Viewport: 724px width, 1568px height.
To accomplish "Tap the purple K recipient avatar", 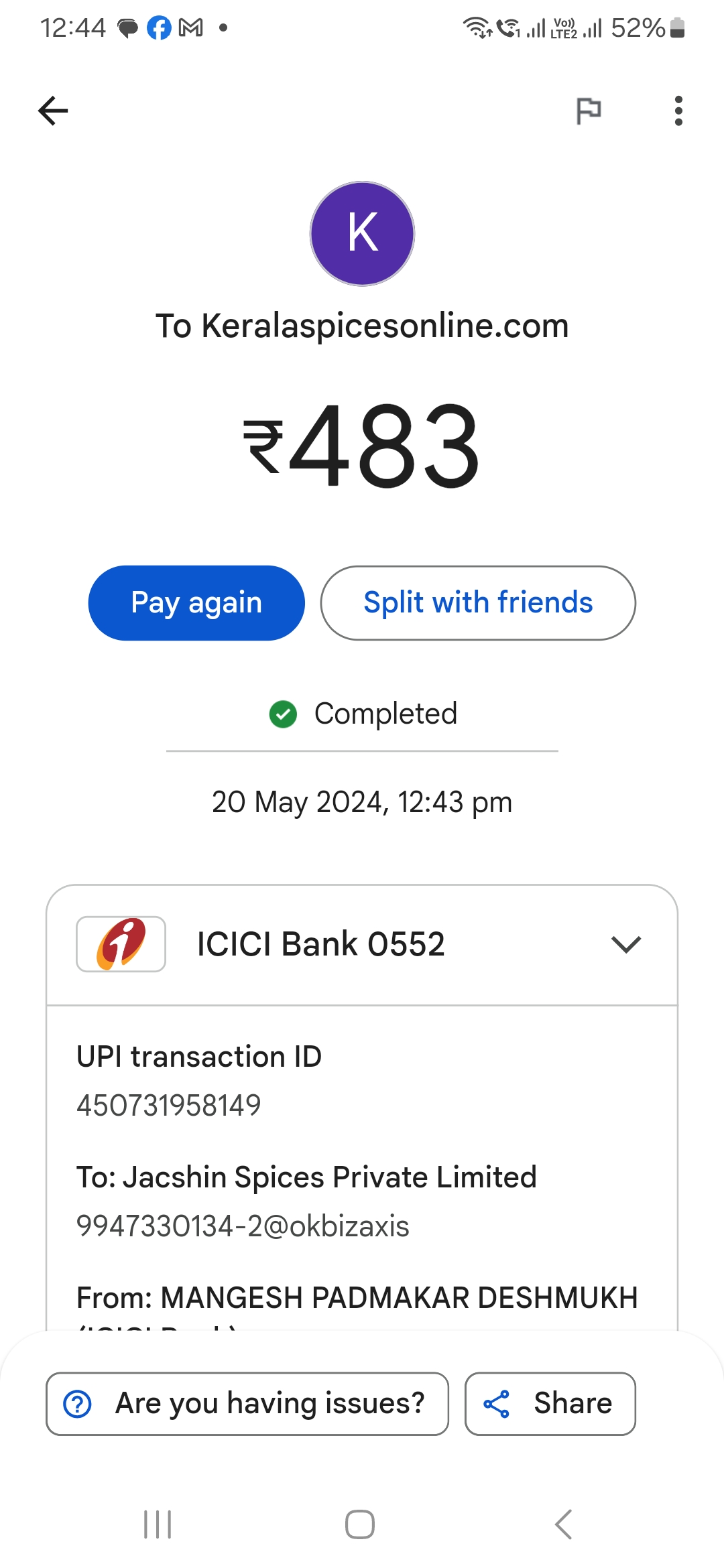I will (362, 234).
